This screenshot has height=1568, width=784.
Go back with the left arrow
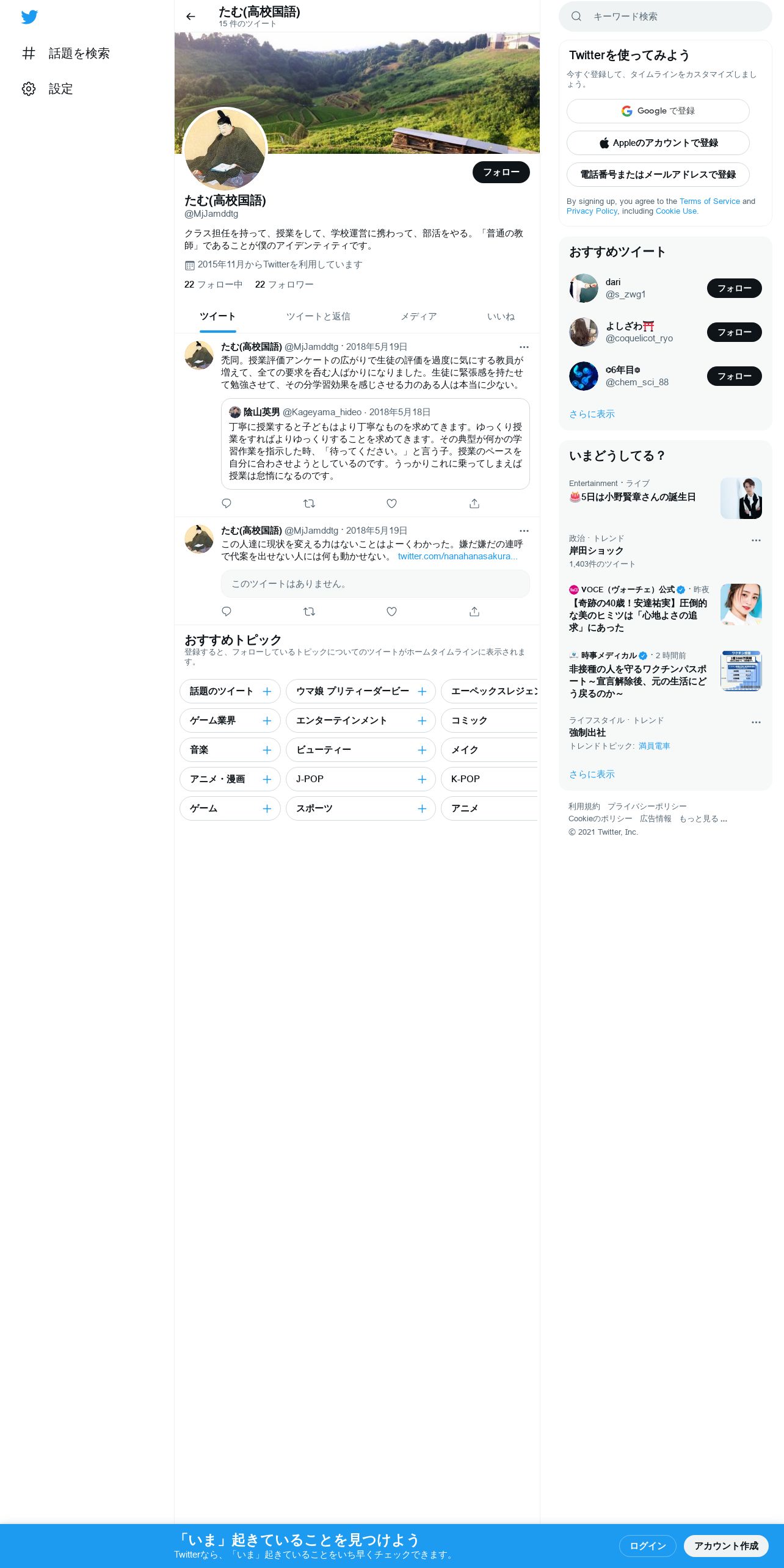tap(191, 16)
